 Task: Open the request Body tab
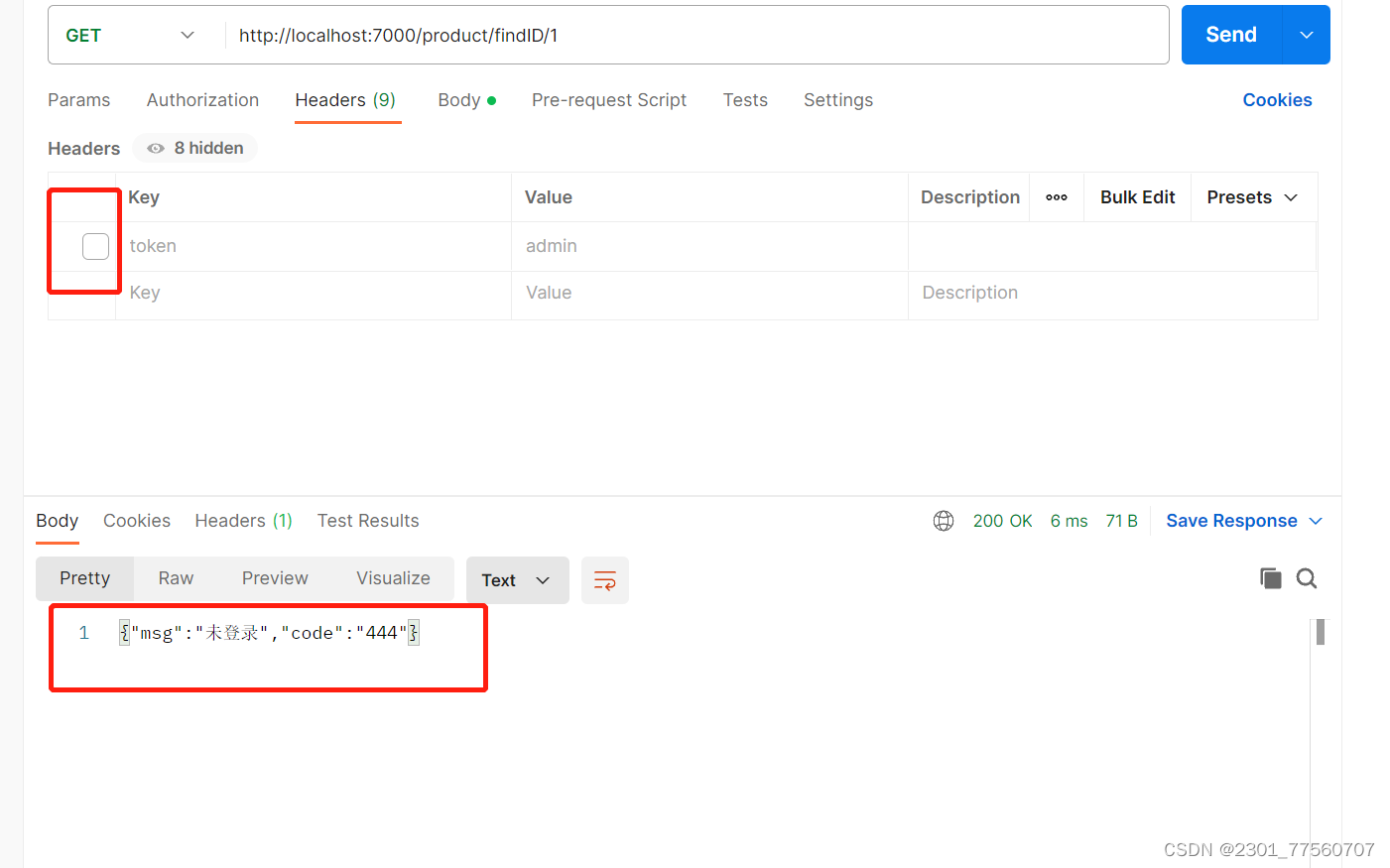pyautogui.click(x=466, y=100)
